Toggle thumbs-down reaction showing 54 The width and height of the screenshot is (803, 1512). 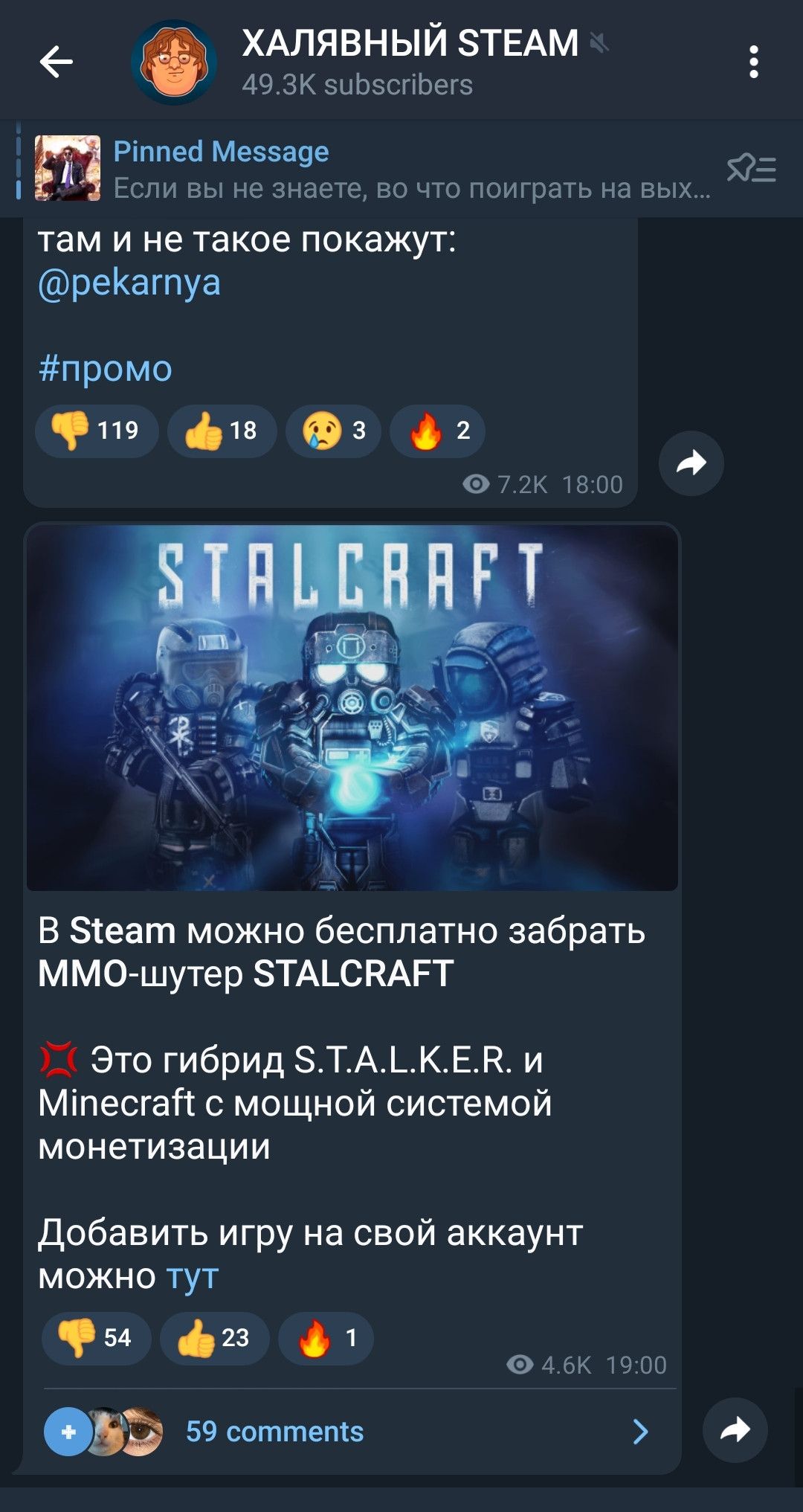tap(97, 1338)
